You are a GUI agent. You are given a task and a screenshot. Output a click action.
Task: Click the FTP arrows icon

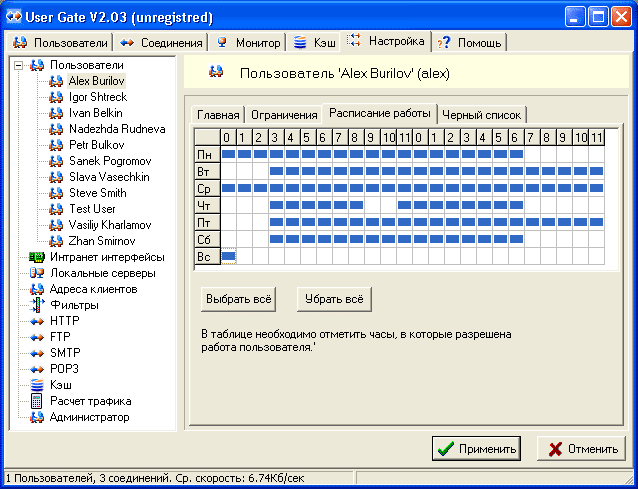coord(37,337)
